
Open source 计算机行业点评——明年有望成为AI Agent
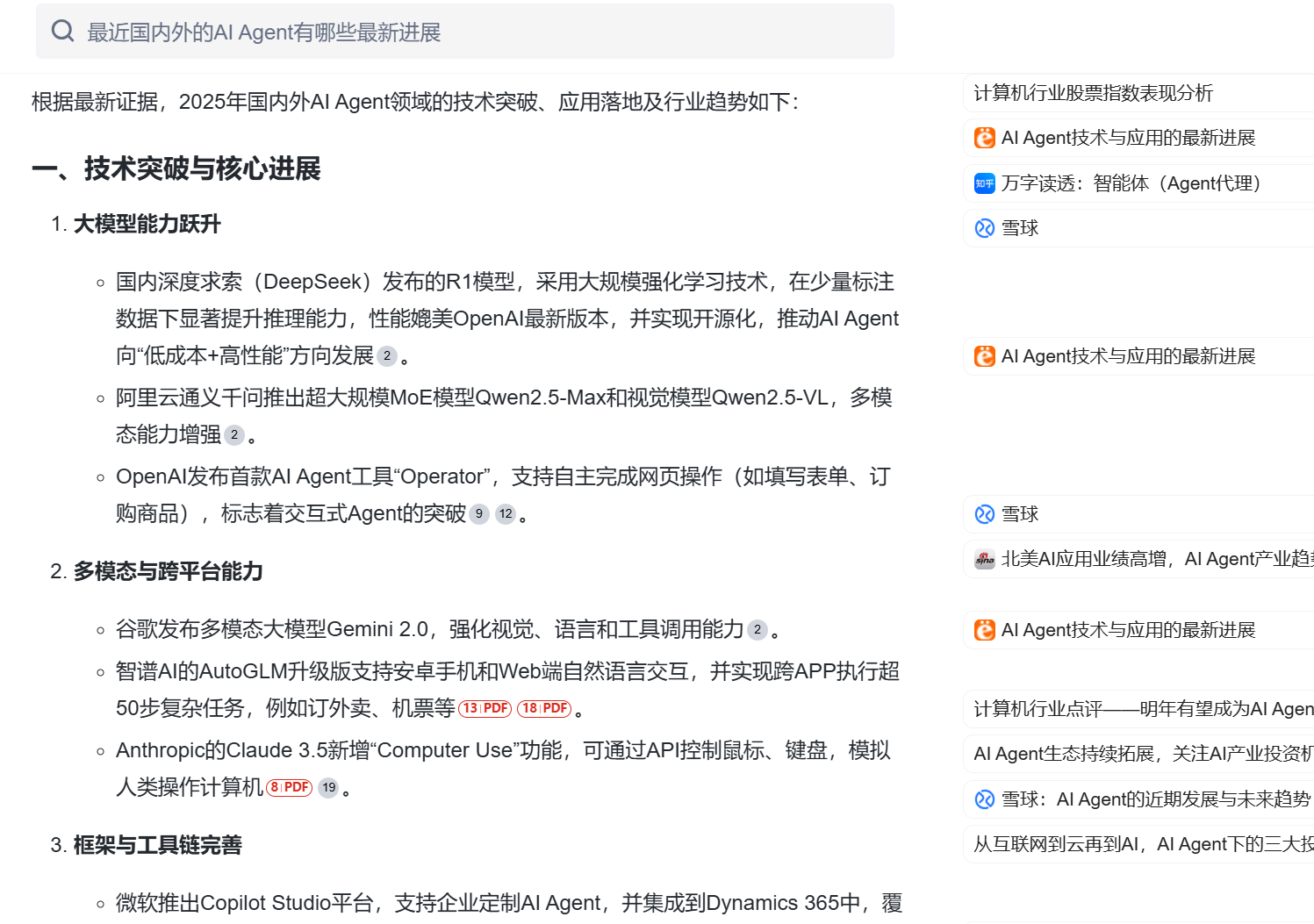(x=1138, y=709)
